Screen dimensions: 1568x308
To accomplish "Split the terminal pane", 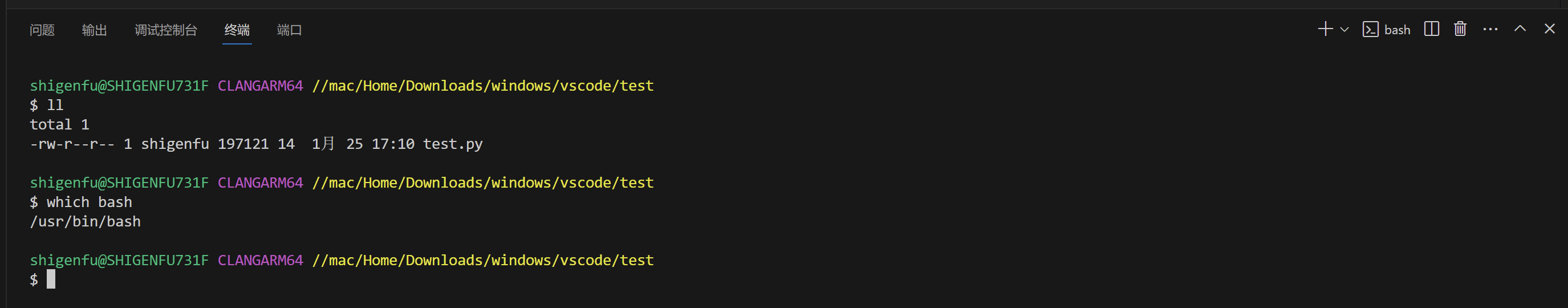I will (1432, 29).
